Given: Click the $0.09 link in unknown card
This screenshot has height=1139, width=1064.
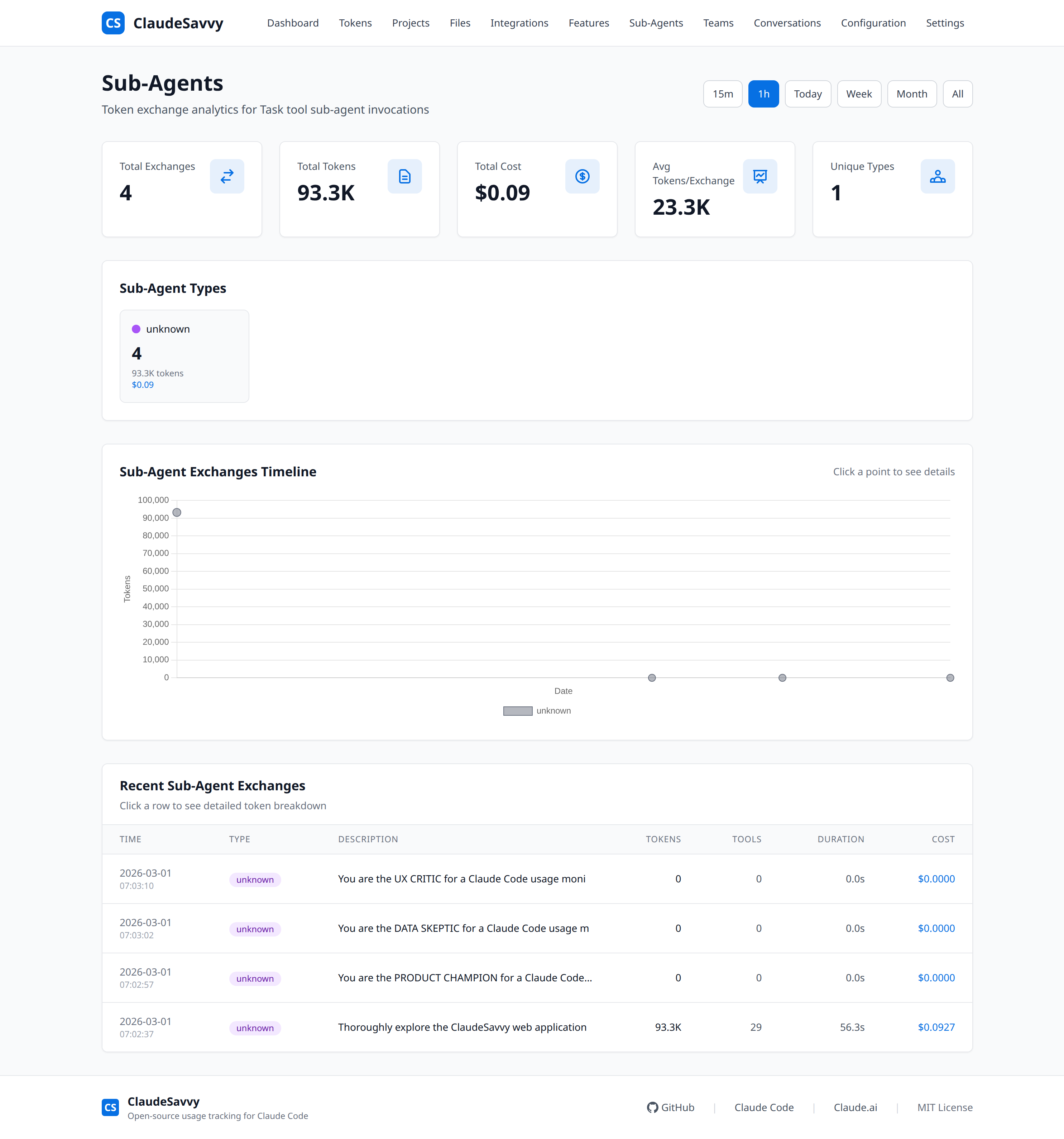Looking at the screenshot, I should [x=143, y=385].
